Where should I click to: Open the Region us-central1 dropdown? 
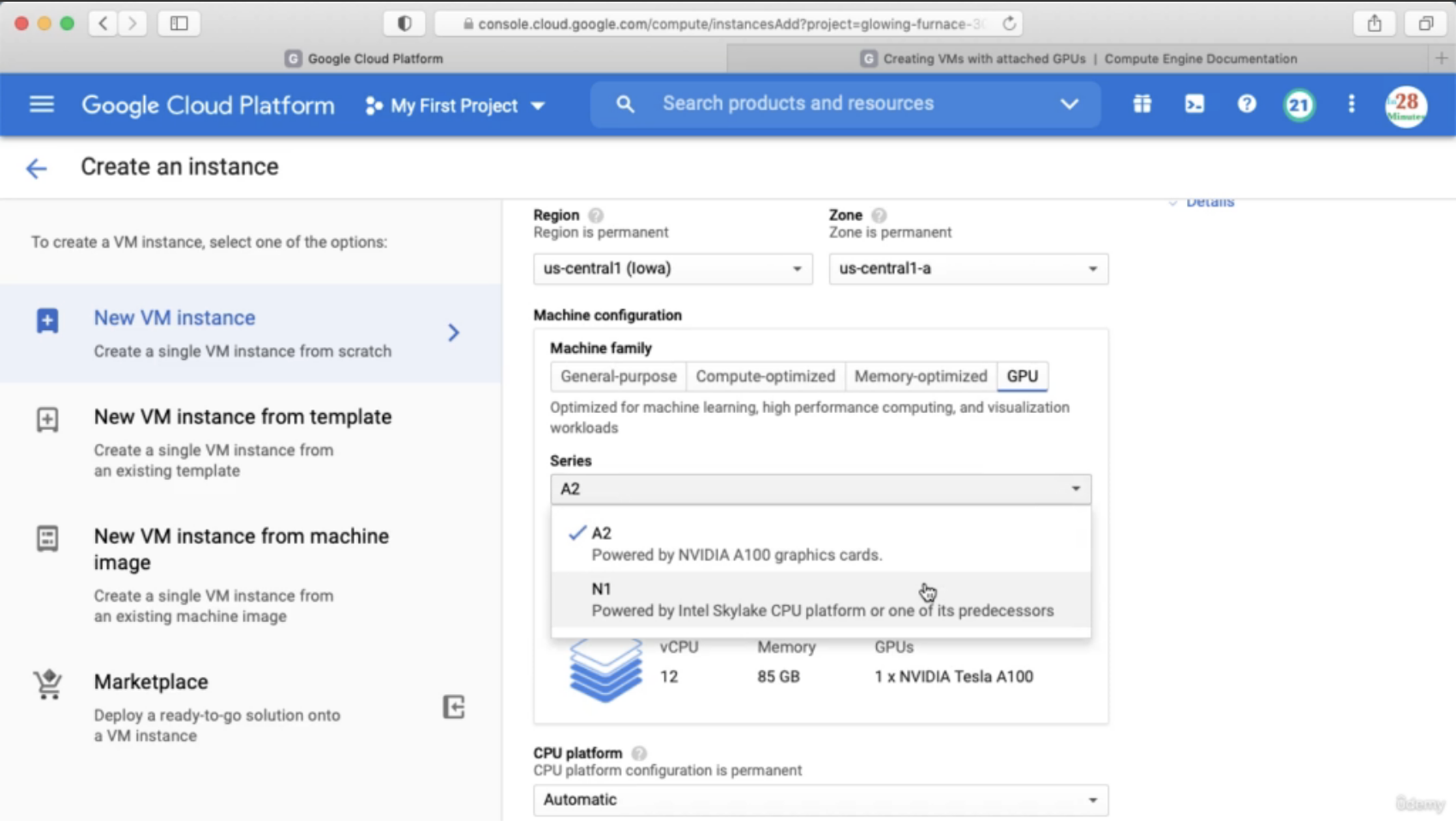672,269
